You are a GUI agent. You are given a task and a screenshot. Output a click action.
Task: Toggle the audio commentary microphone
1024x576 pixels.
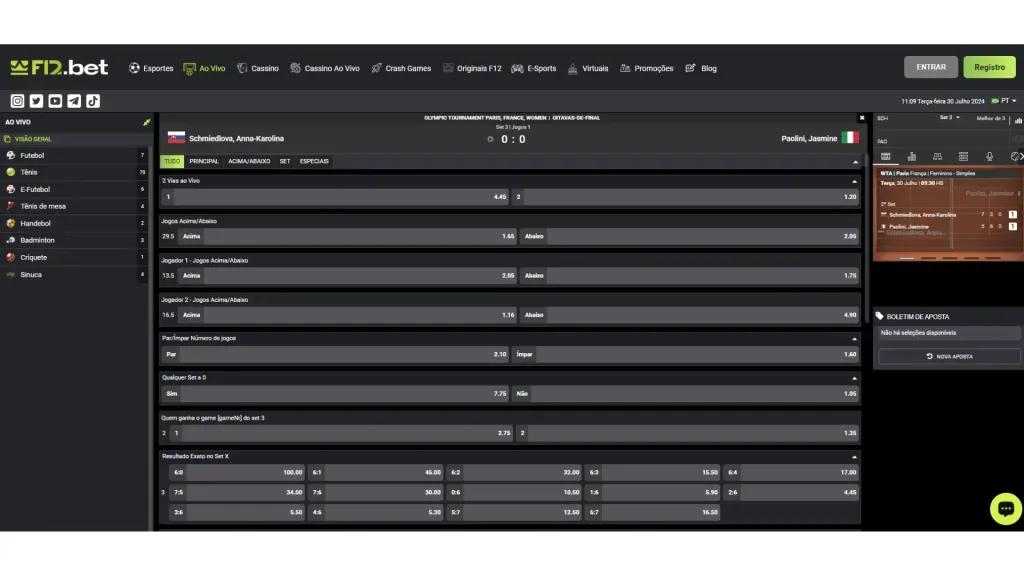[990, 156]
